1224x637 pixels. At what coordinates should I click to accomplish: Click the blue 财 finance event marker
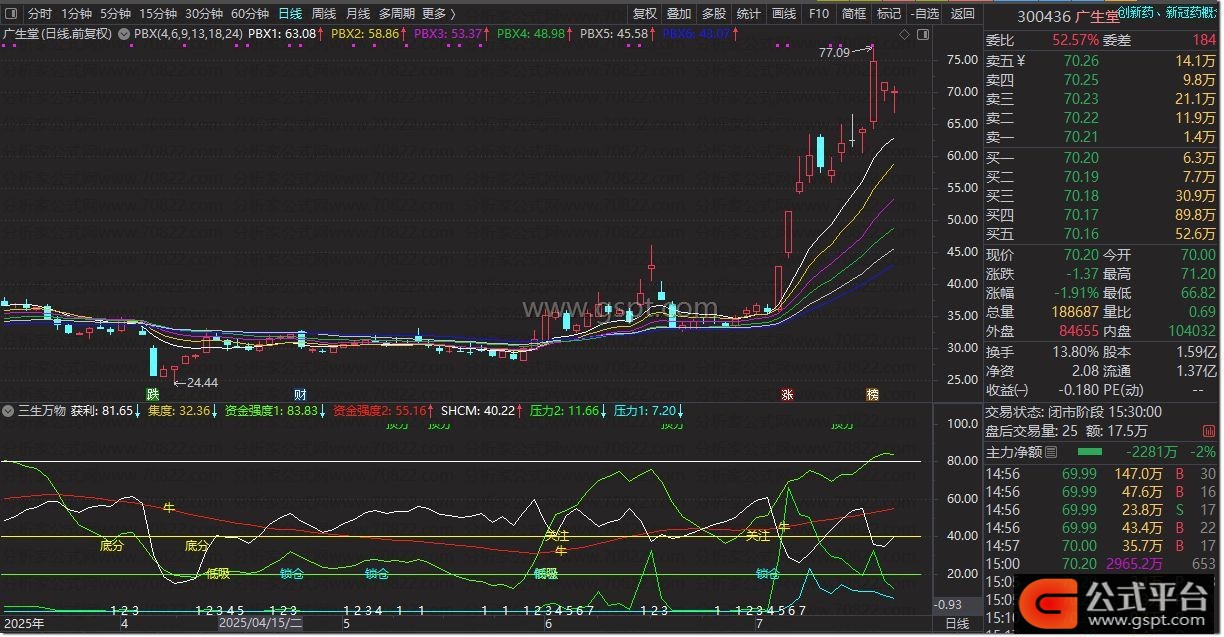(x=300, y=395)
